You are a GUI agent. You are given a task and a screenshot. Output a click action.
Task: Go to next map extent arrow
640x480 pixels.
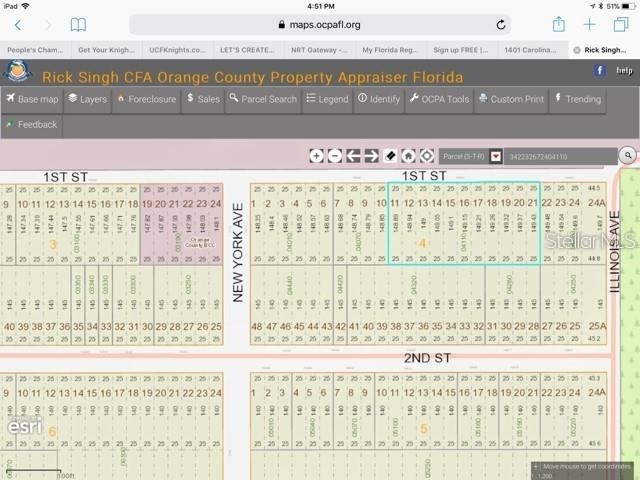371,156
